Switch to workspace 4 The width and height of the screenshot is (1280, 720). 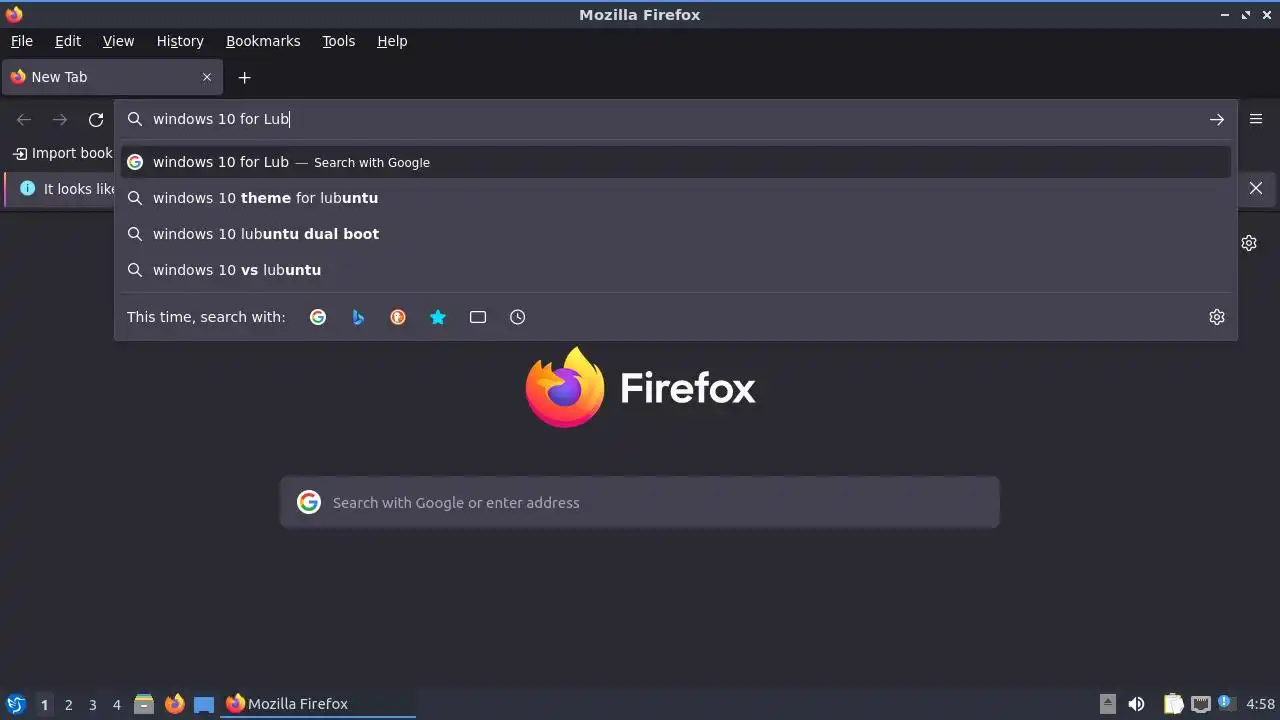(116, 704)
